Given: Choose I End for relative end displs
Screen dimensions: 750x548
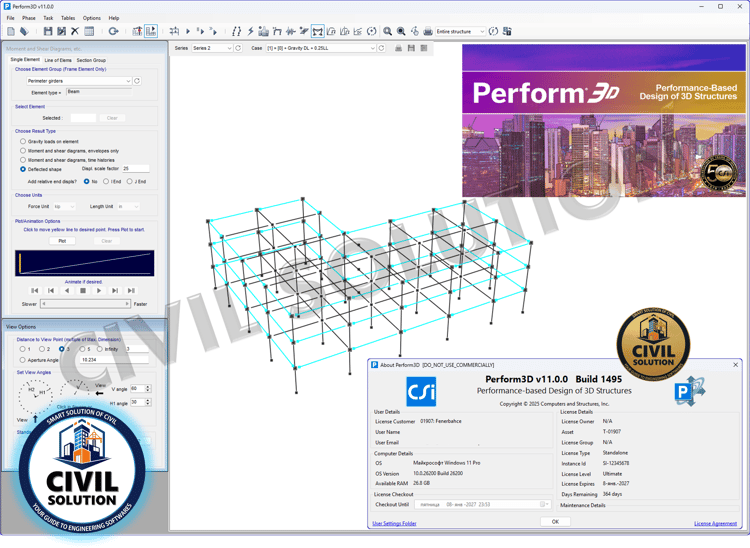Looking at the screenshot, I should (106, 182).
